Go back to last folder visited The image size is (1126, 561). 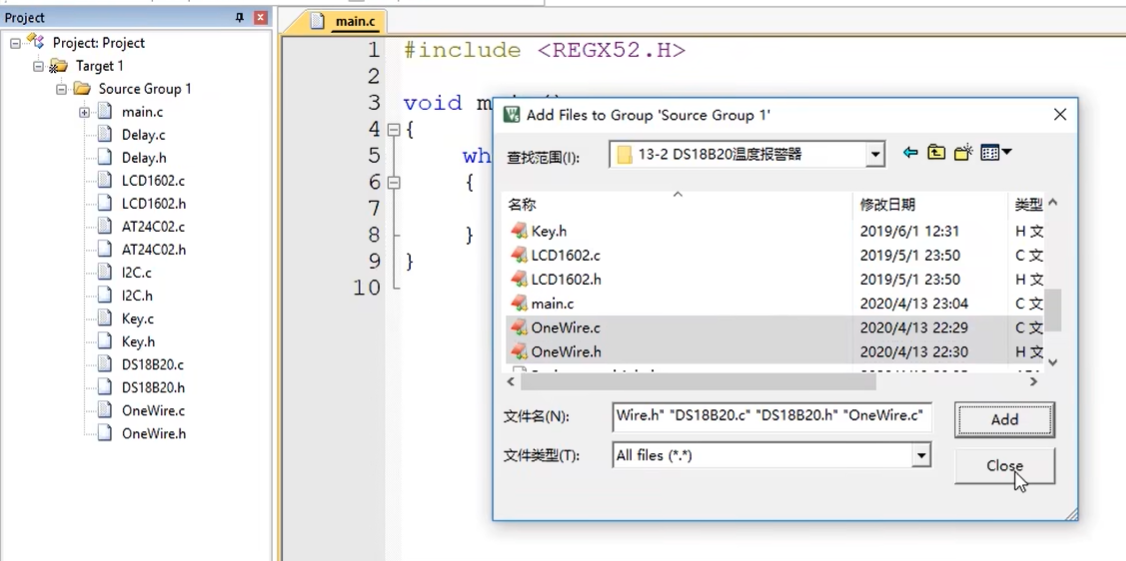(x=911, y=152)
